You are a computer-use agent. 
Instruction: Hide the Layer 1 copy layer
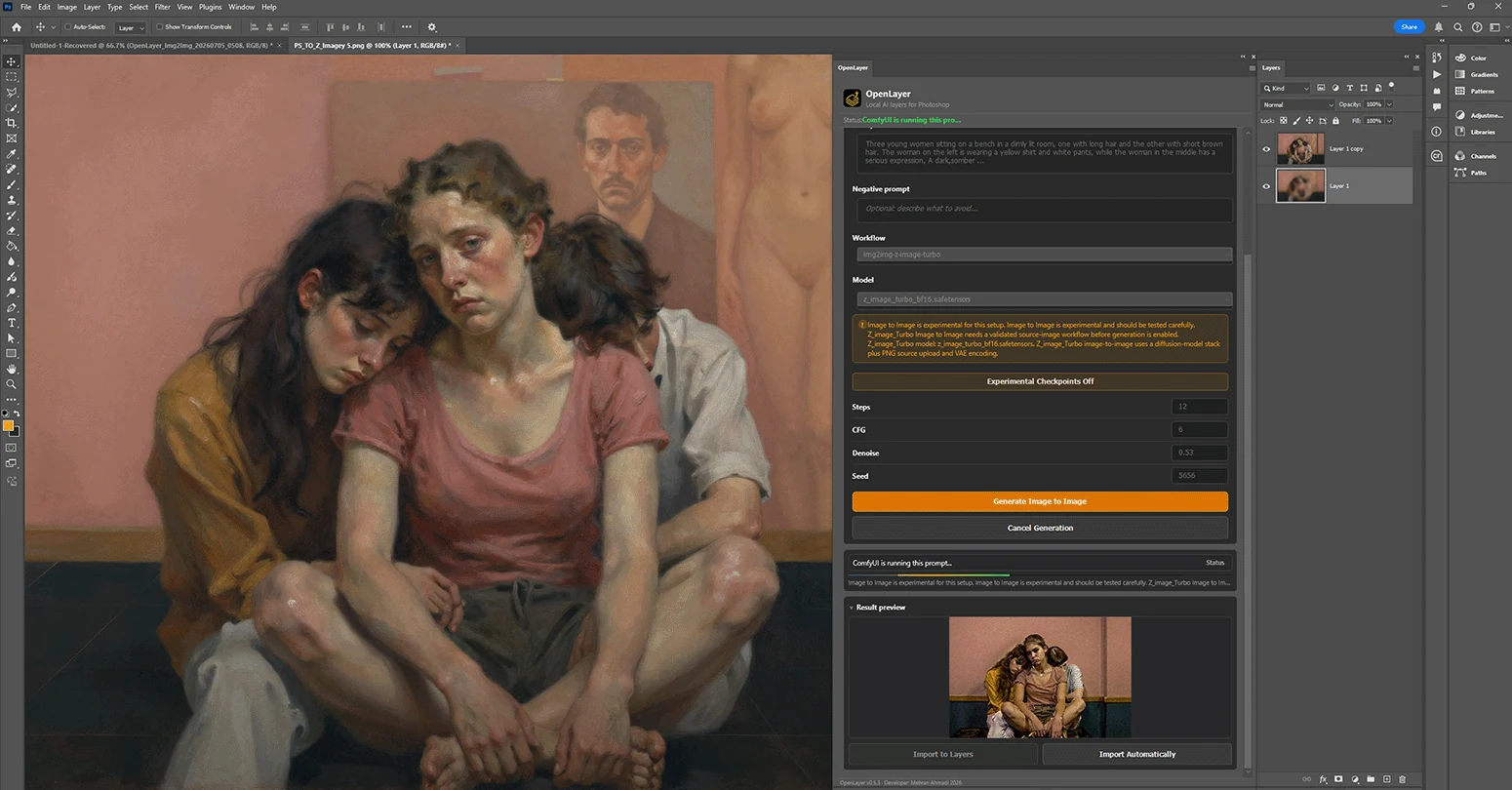tap(1266, 149)
